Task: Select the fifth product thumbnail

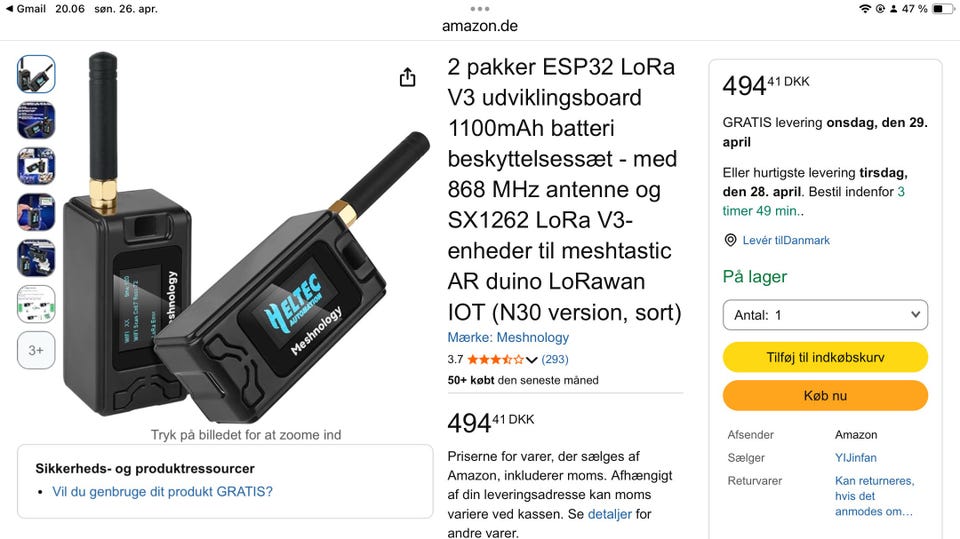Action: pyautogui.click(x=36, y=258)
